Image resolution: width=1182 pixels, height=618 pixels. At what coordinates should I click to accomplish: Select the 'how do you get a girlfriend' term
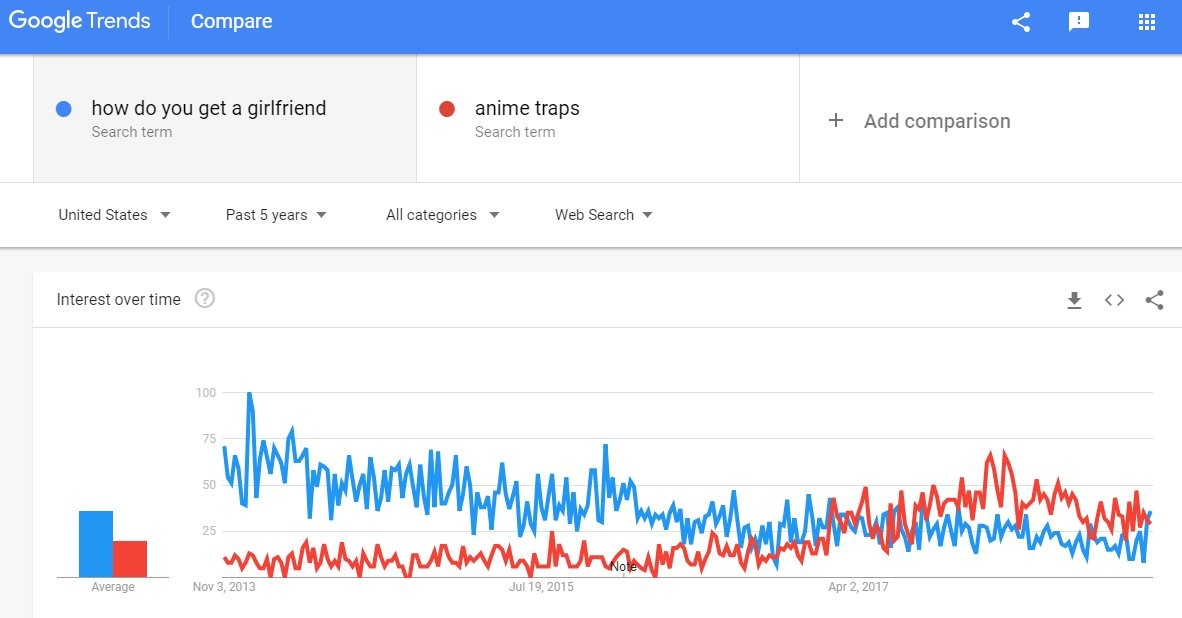[x=208, y=108]
